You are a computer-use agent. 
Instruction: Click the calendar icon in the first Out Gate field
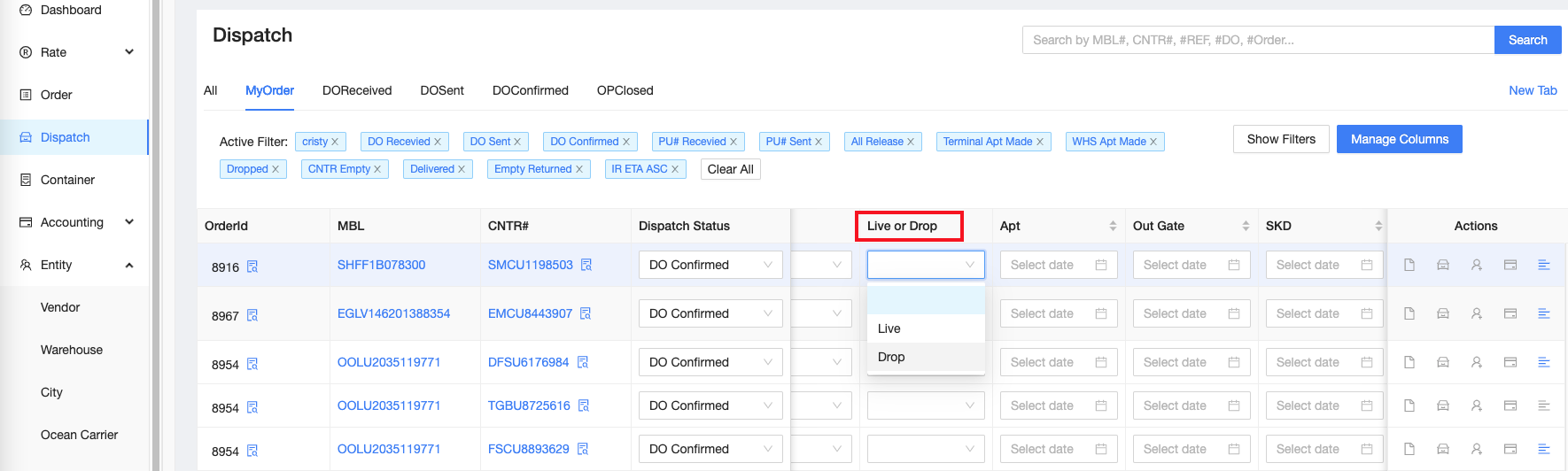tap(1234, 265)
